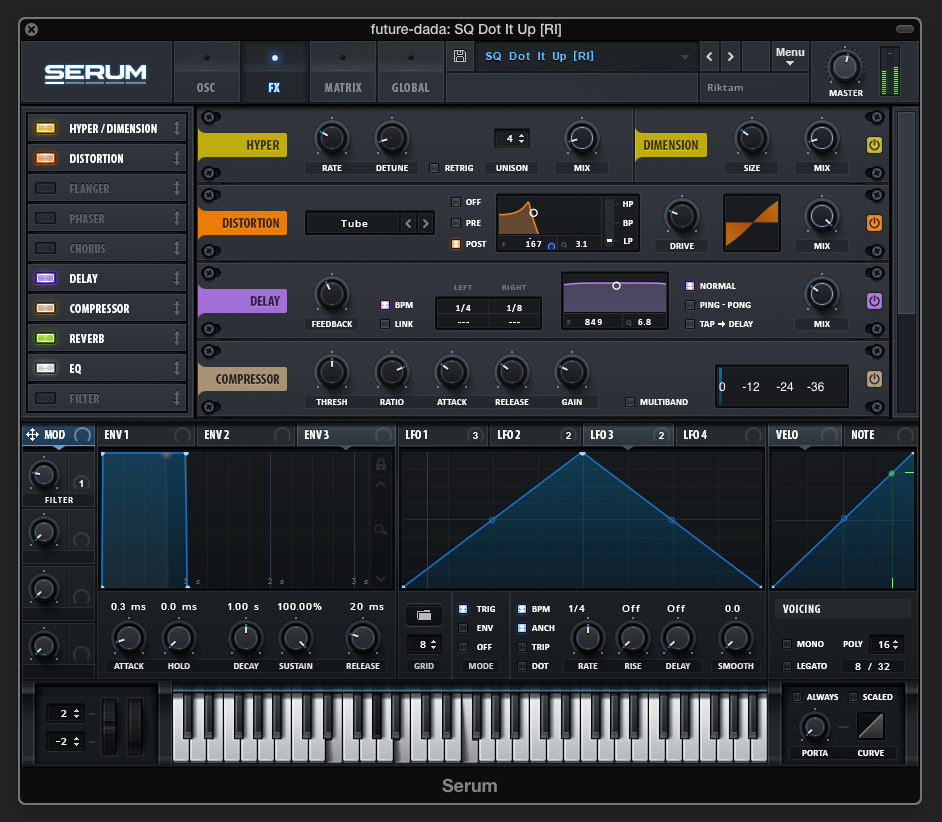Click the LFO peak point on graph
The height and width of the screenshot is (822, 942).
(582, 454)
